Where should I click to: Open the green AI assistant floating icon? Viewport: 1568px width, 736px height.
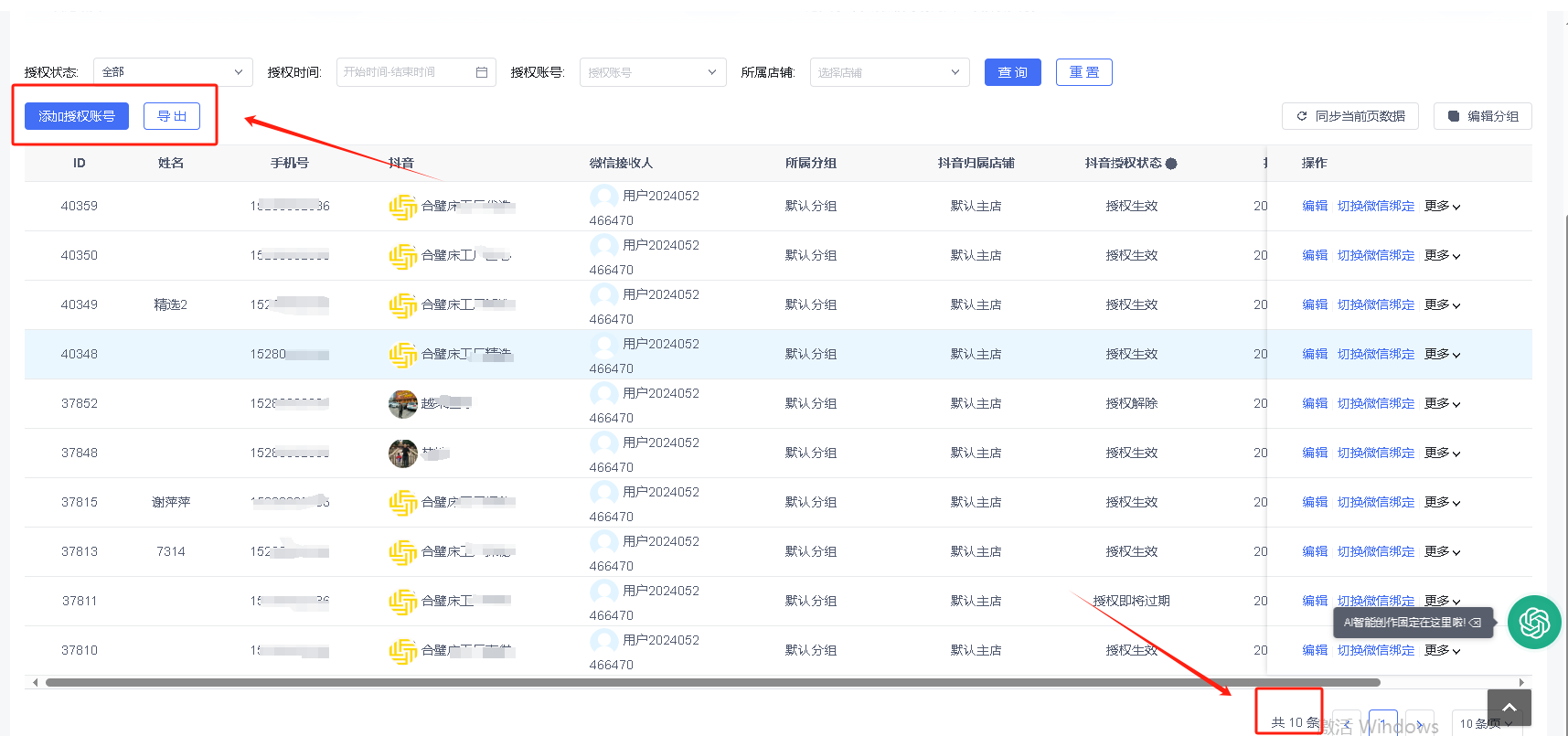1533,623
